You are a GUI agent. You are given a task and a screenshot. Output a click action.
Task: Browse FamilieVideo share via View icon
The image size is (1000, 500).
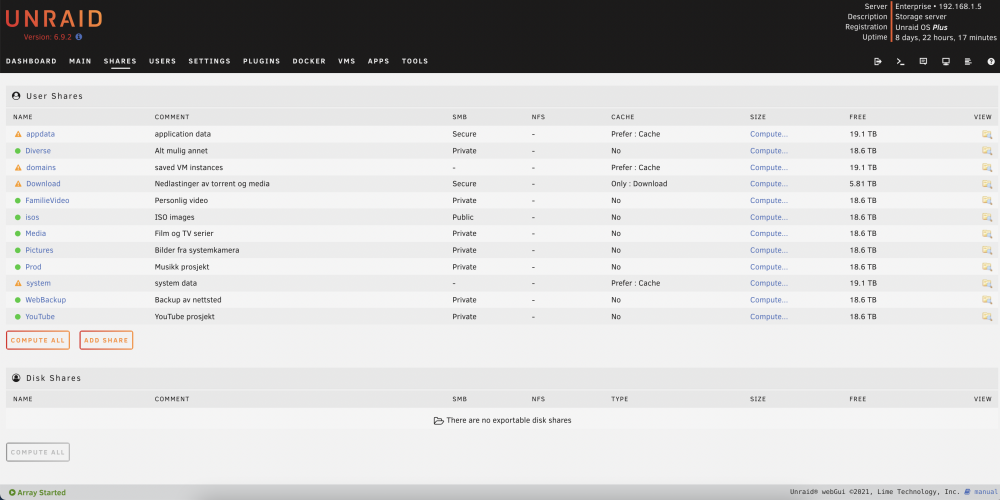coord(987,200)
